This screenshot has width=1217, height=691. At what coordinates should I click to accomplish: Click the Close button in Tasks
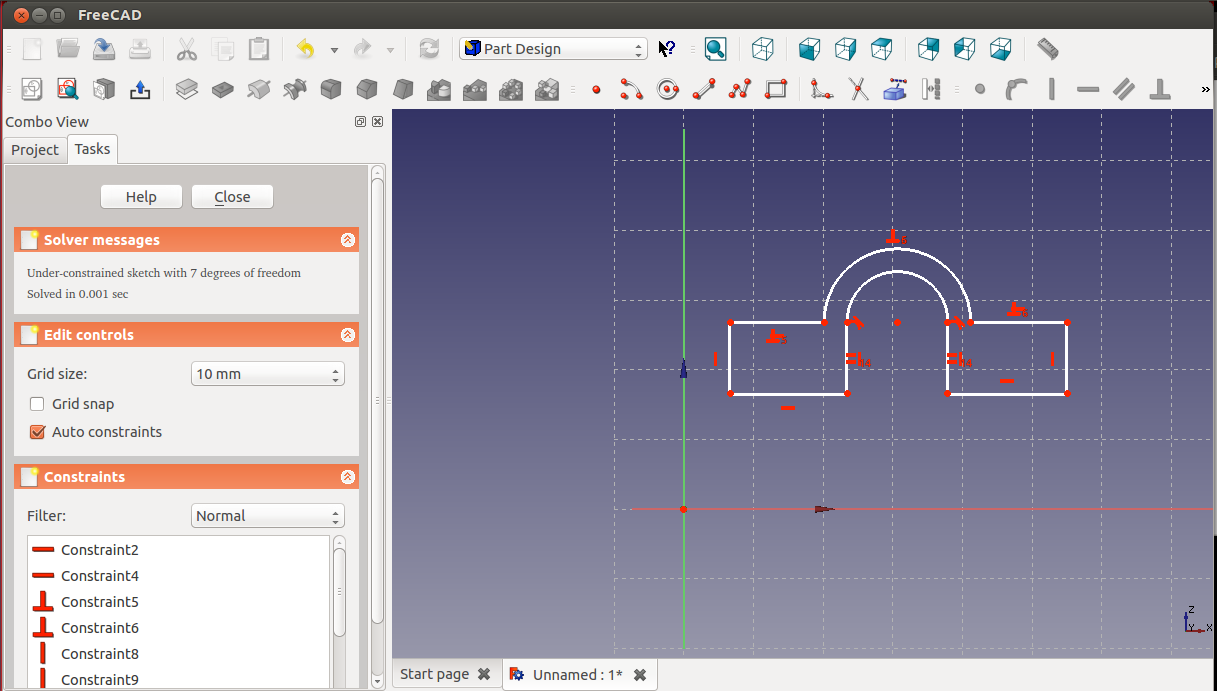[232, 197]
